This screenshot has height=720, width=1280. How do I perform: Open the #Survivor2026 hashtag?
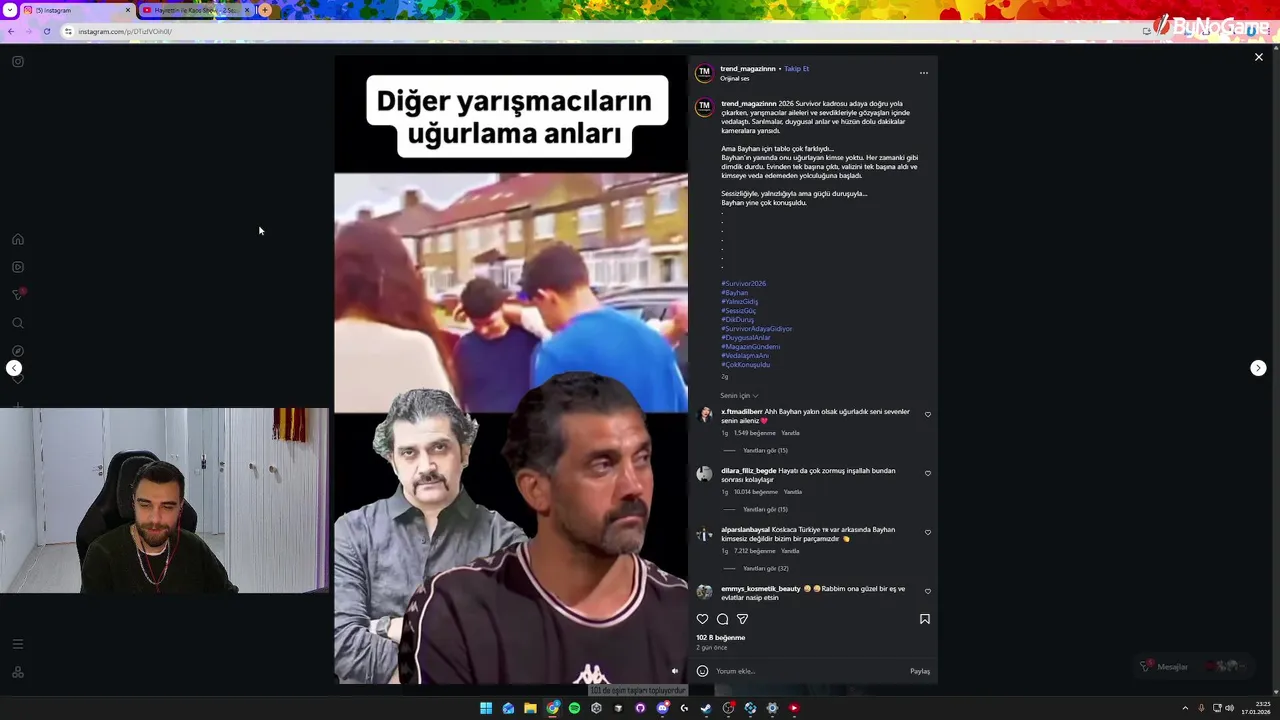pyautogui.click(x=744, y=283)
